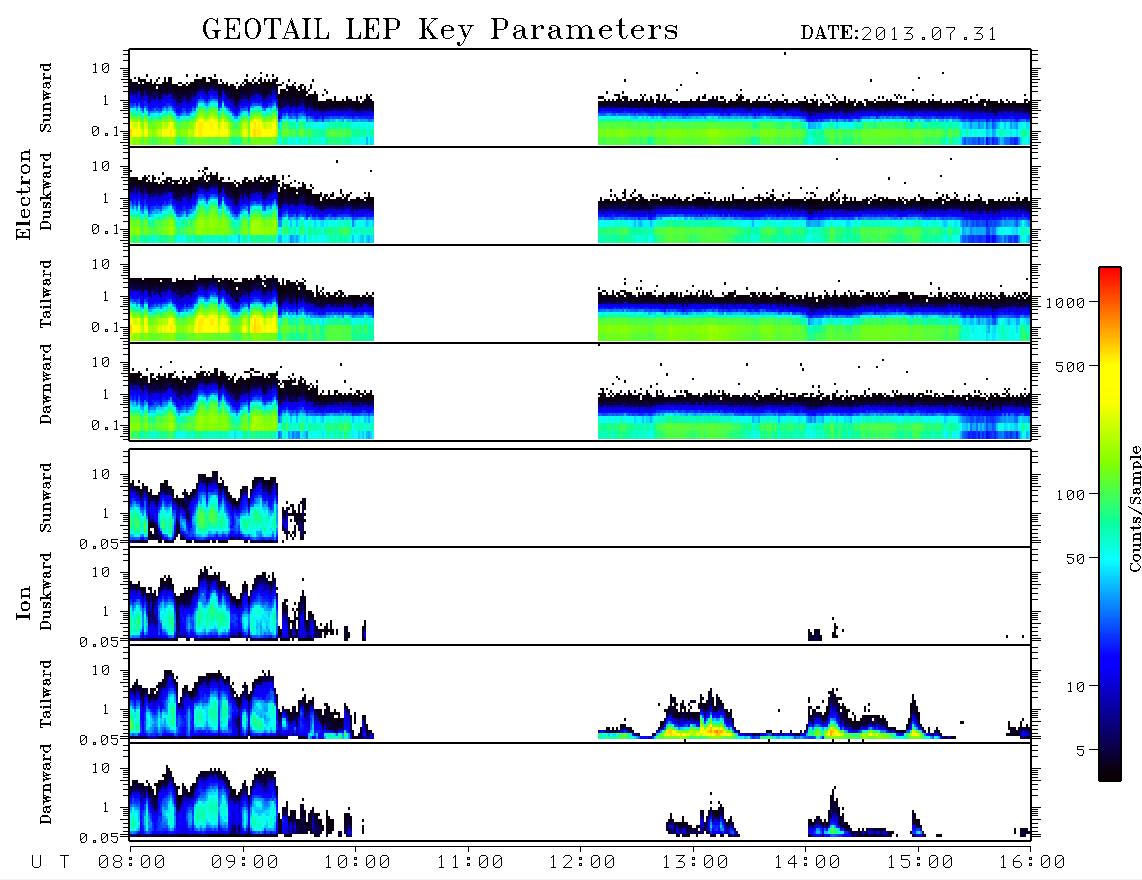Click the "09:00" time tick label
The width and height of the screenshot is (1142, 880).
click(245, 862)
